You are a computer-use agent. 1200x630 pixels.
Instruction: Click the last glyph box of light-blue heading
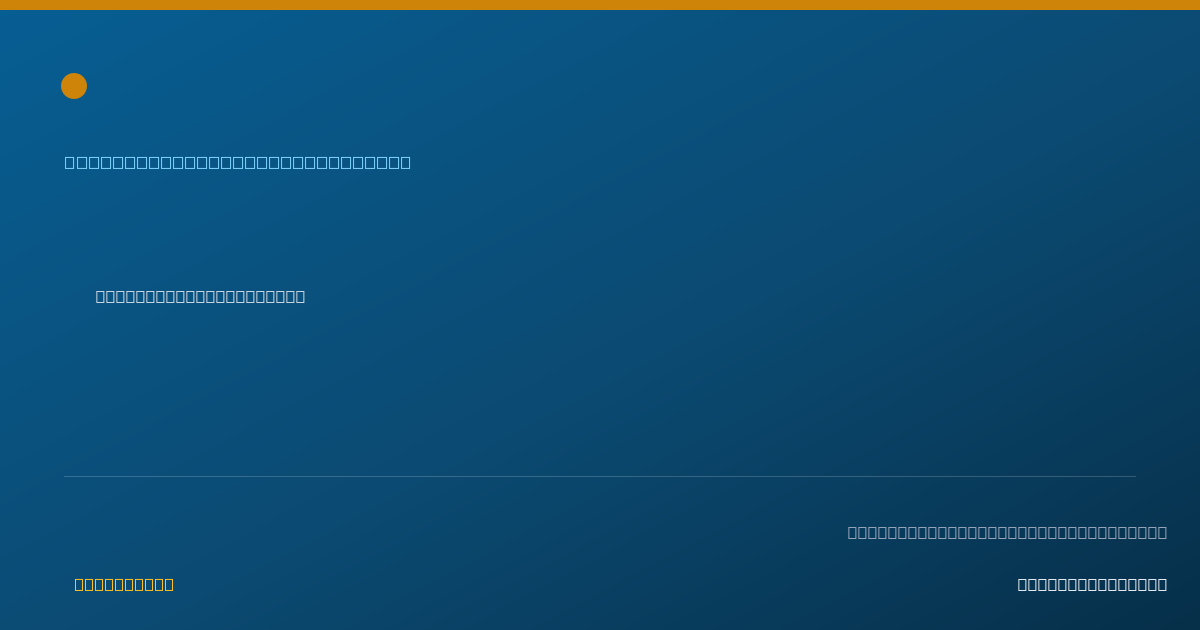pos(405,162)
